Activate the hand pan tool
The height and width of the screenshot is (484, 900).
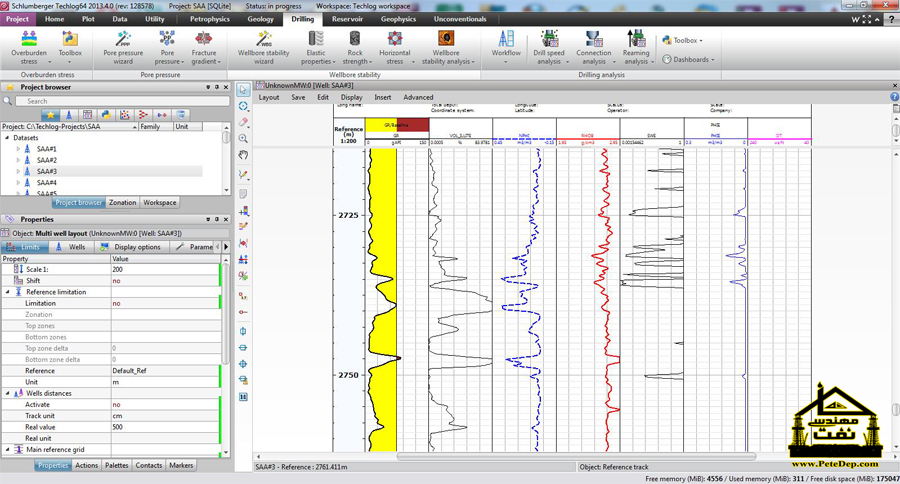pyautogui.click(x=243, y=154)
